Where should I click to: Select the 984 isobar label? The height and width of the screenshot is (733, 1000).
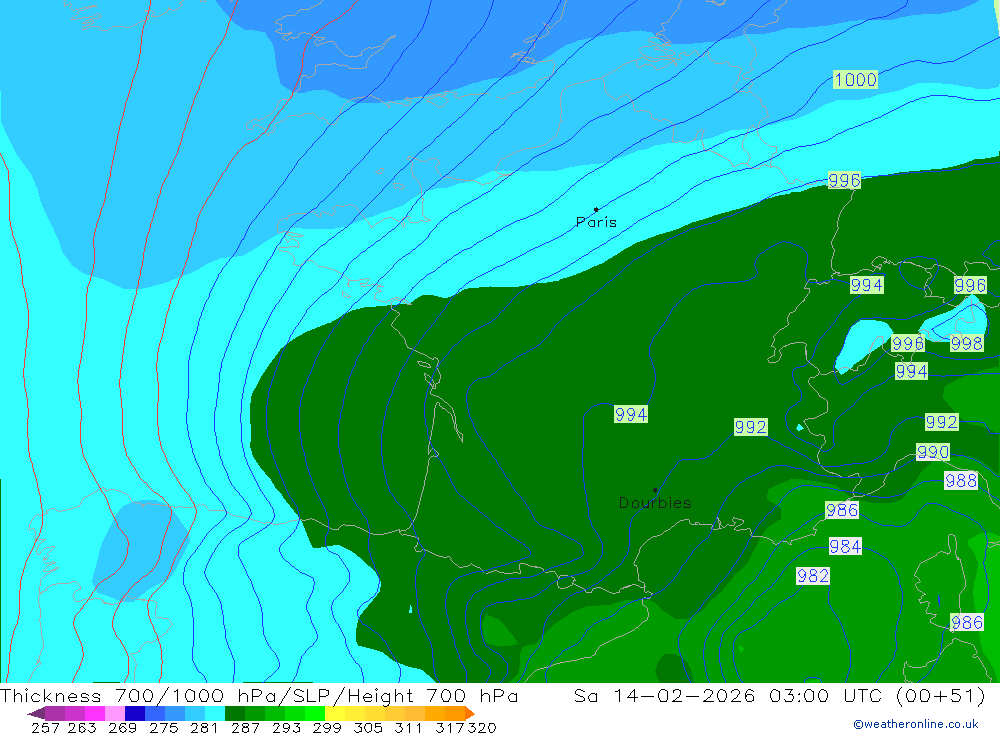(x=845, y=547)
